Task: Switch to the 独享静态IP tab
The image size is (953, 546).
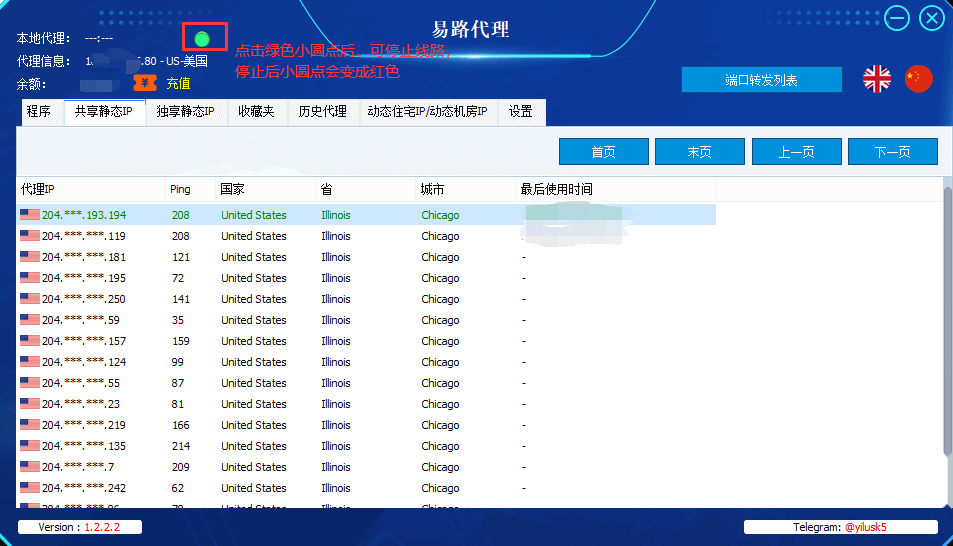Action: [x=186, y=112]
